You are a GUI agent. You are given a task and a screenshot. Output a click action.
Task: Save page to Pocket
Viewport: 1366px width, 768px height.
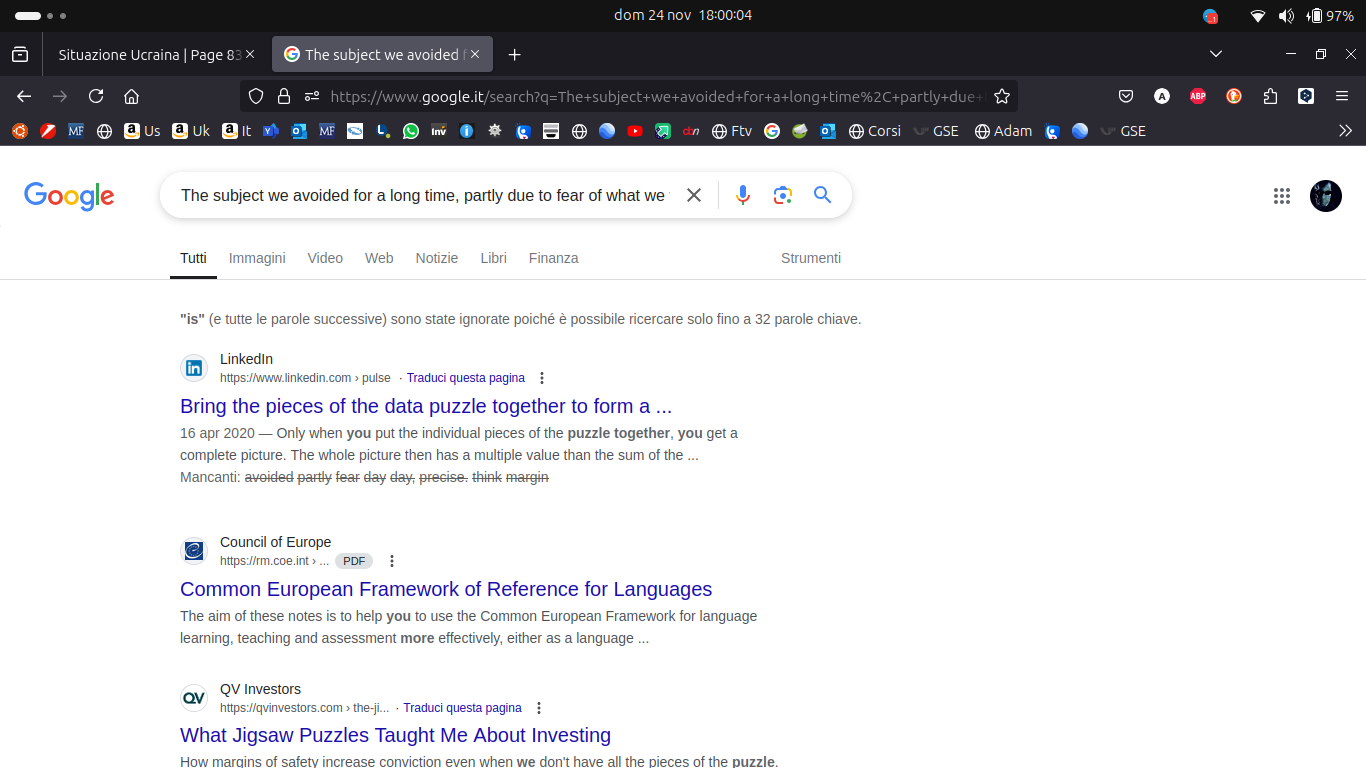[x=1126, y=96]
